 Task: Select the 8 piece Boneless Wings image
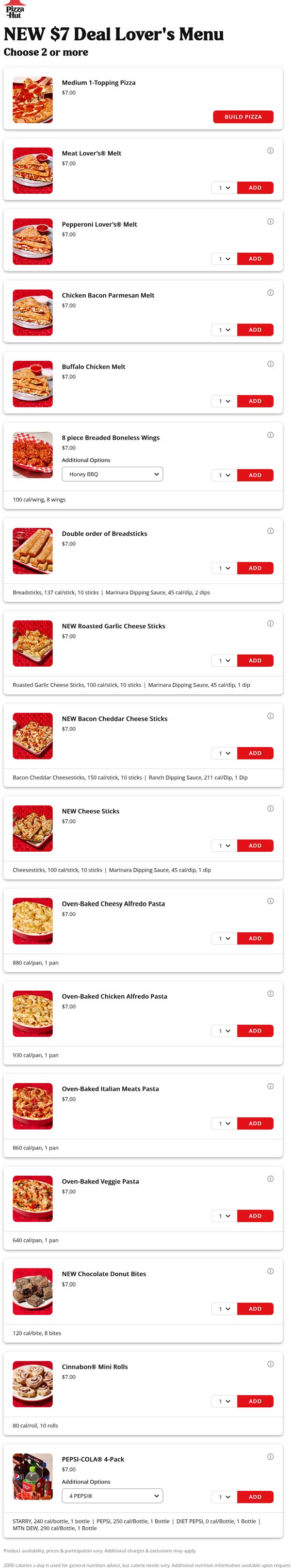point(33,455)
